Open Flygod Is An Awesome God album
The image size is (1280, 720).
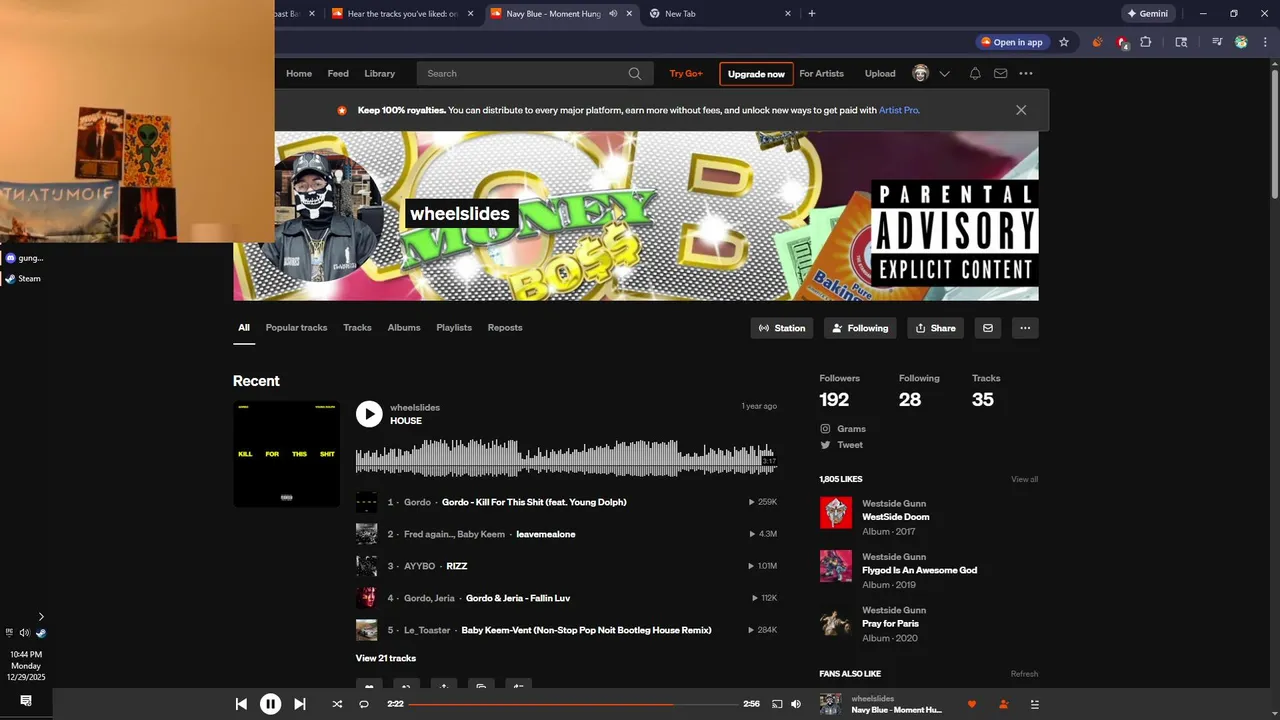tap(919, 570)
